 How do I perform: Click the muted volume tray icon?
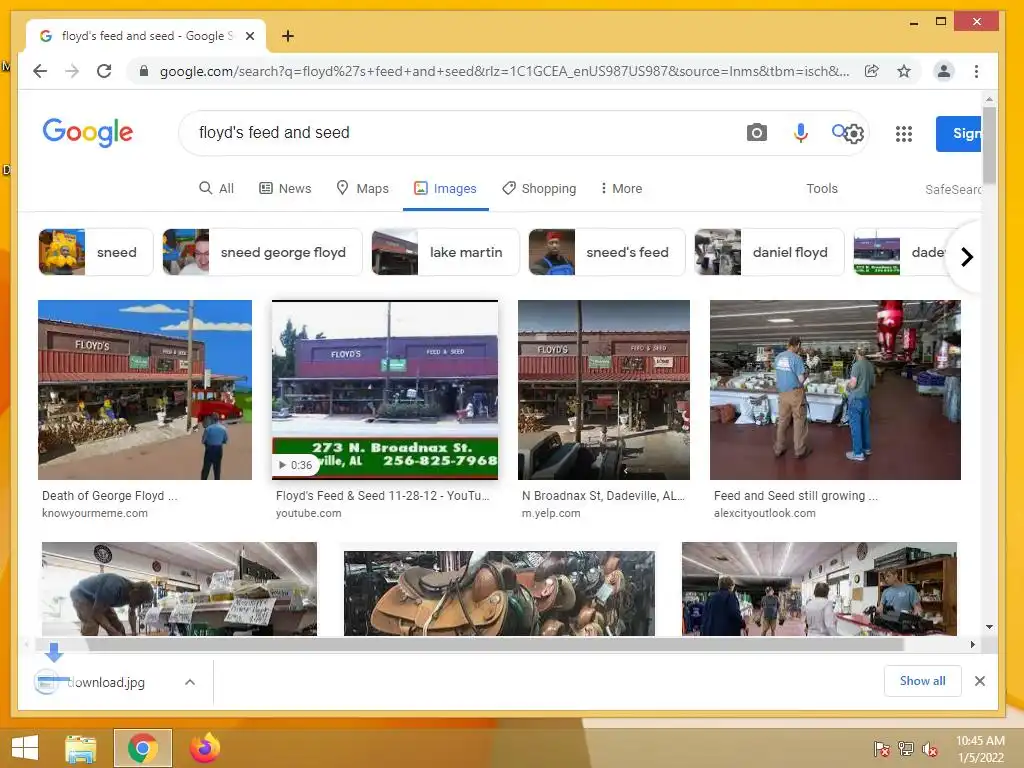pyautogui.click(x=930, y=749)
